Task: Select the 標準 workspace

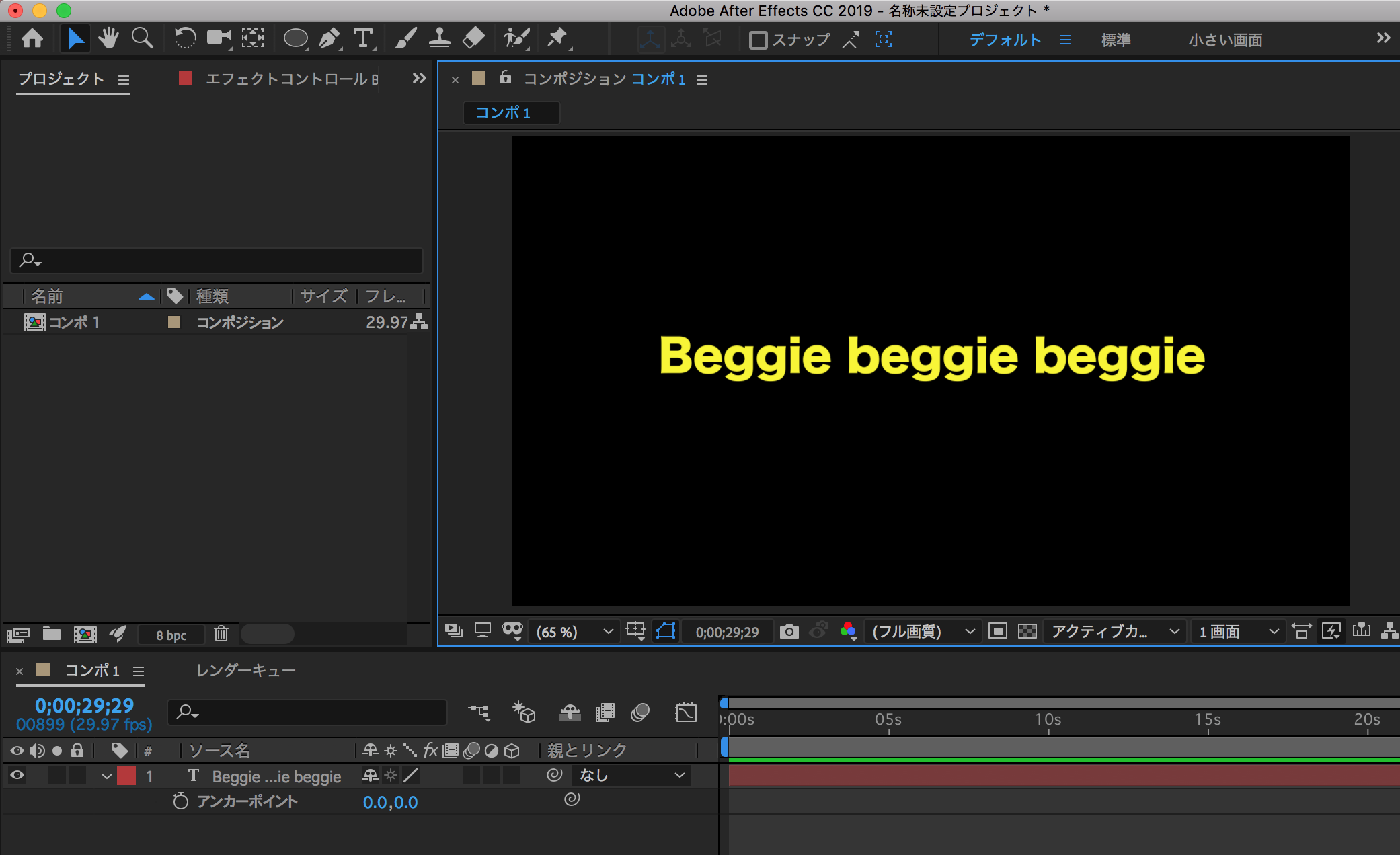Action: click(1116, 40)
